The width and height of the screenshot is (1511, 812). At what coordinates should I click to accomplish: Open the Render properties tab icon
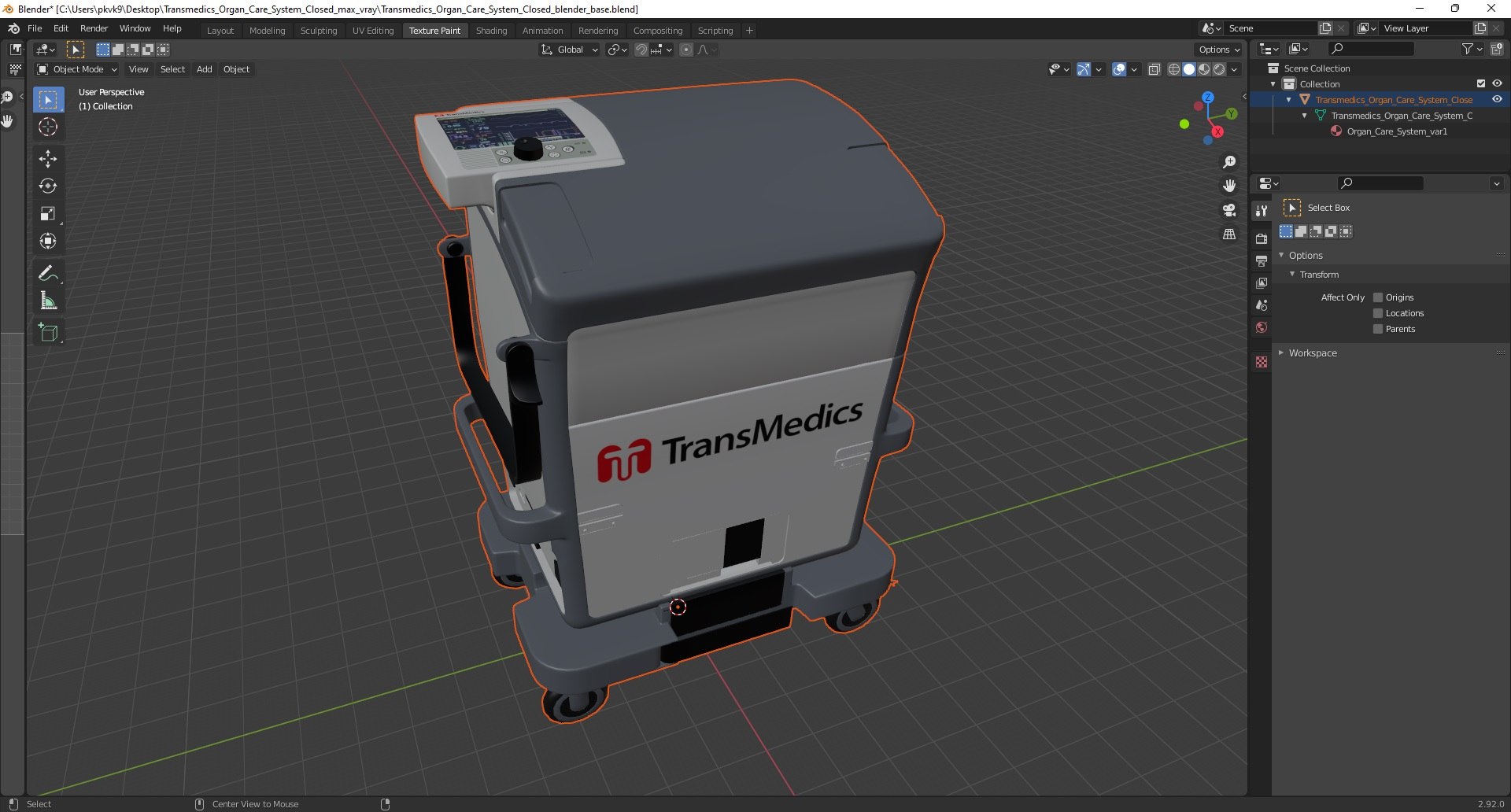1262,238
